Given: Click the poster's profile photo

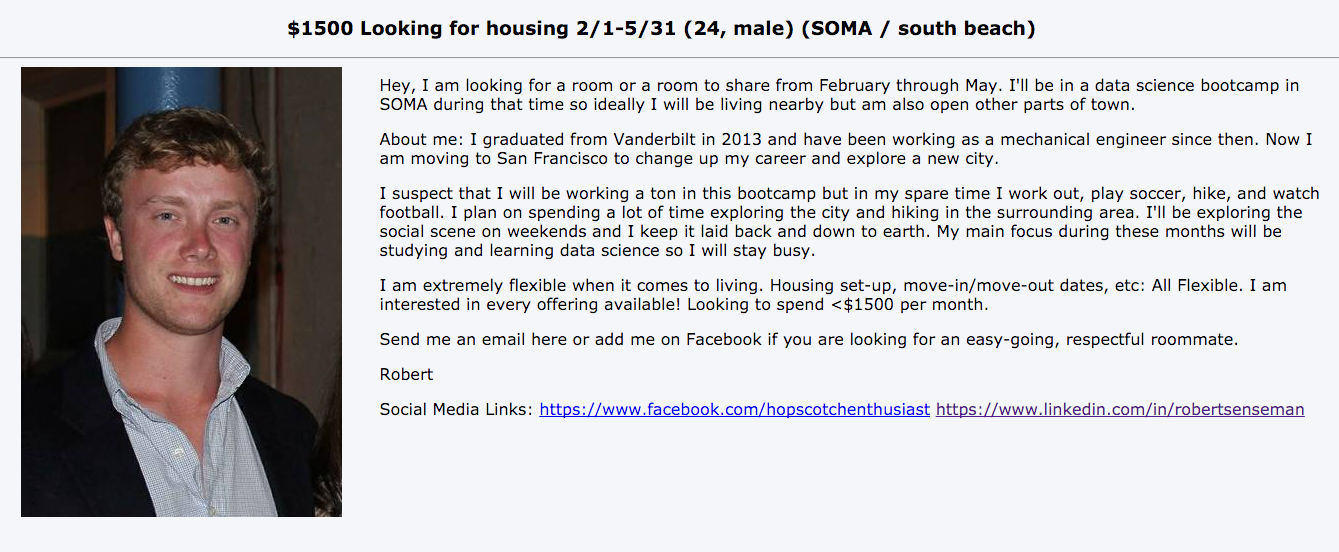Looking at the screenshot, I should click(181, 292).
